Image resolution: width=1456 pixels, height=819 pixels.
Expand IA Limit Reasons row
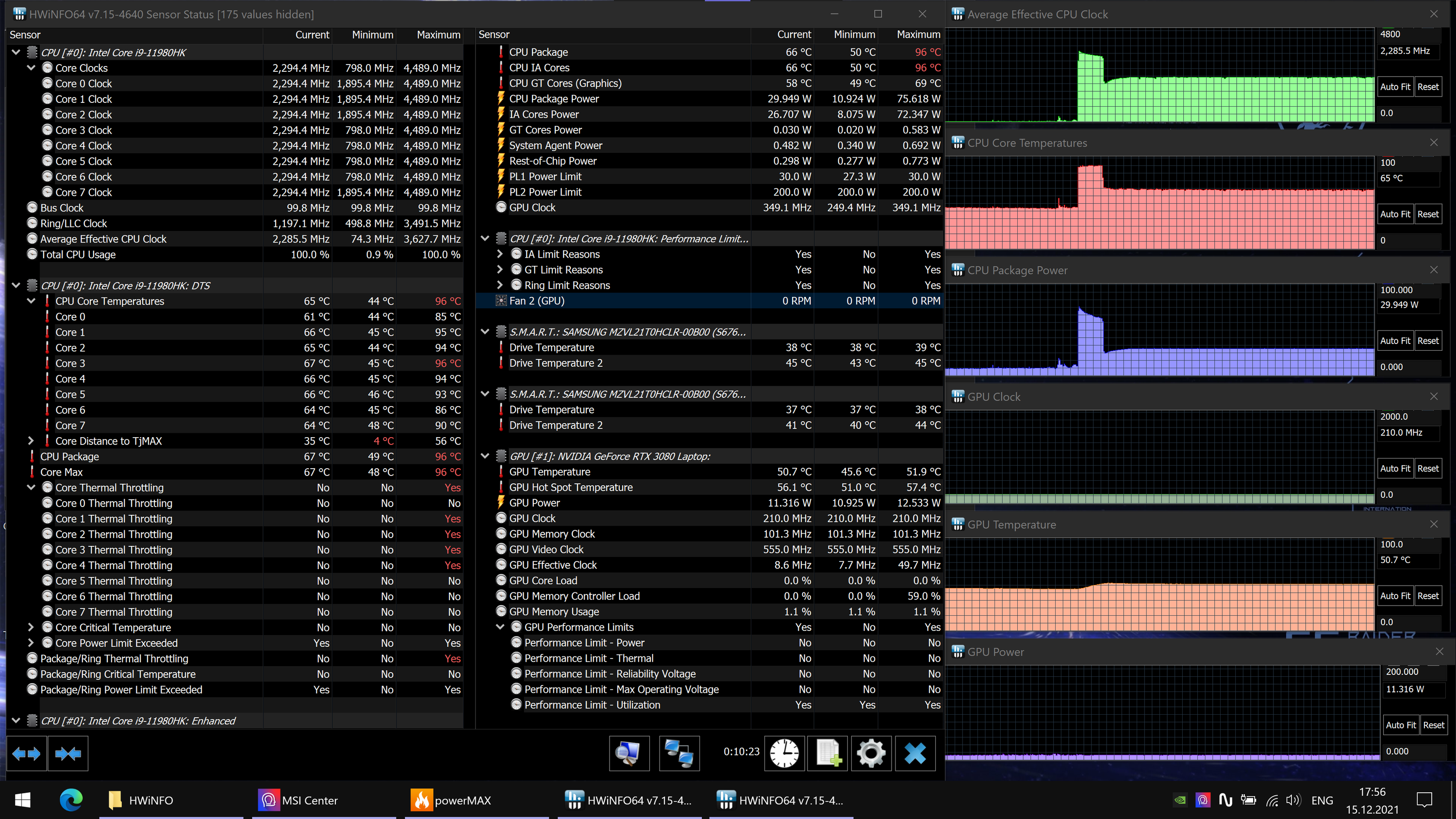(500, 254)
